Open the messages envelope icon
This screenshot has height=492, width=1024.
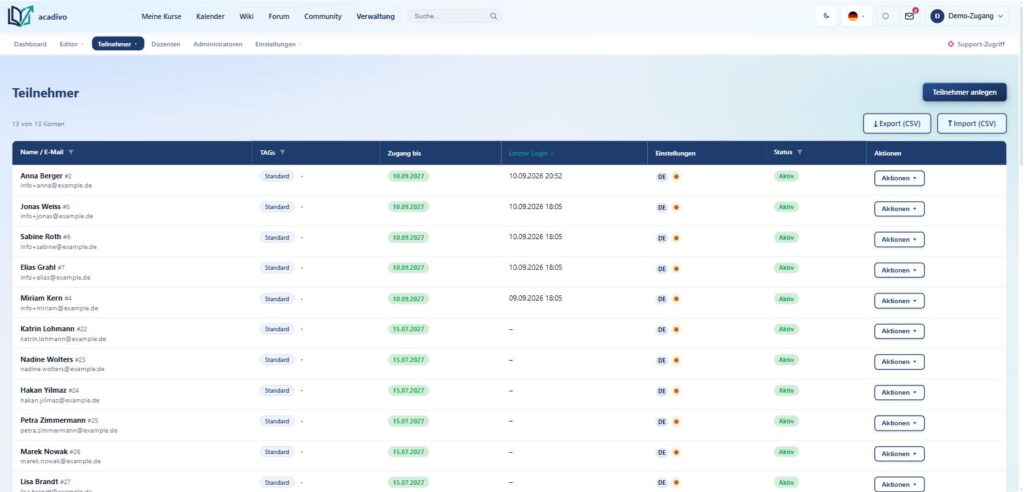point(909,16)
